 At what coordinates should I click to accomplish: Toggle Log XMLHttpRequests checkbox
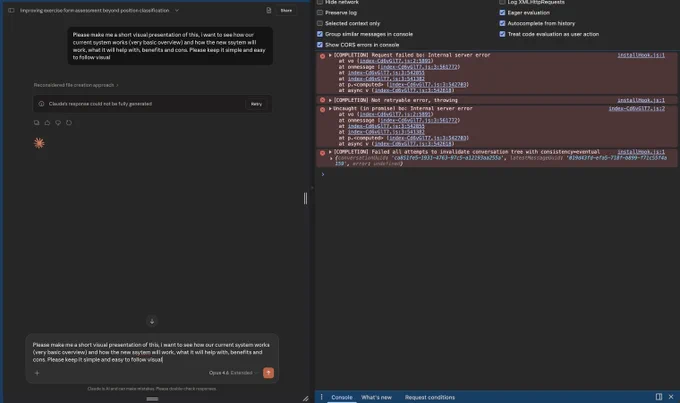coord(502,2)
